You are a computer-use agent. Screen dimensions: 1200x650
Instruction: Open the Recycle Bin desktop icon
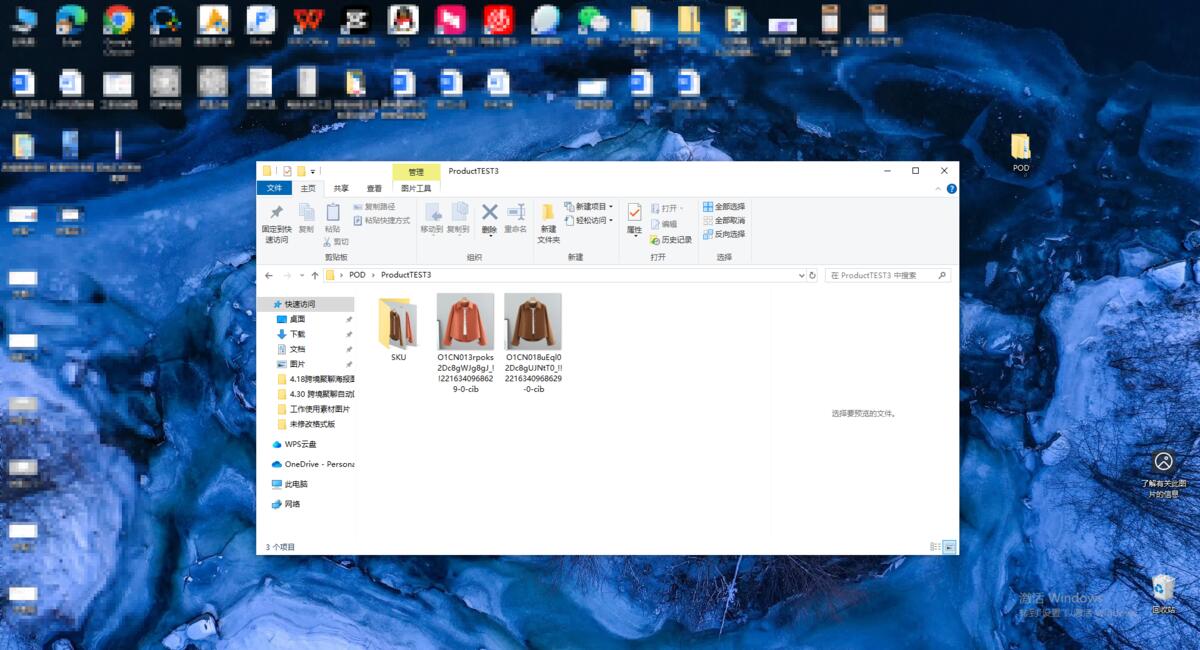(x=1163, y=588)
